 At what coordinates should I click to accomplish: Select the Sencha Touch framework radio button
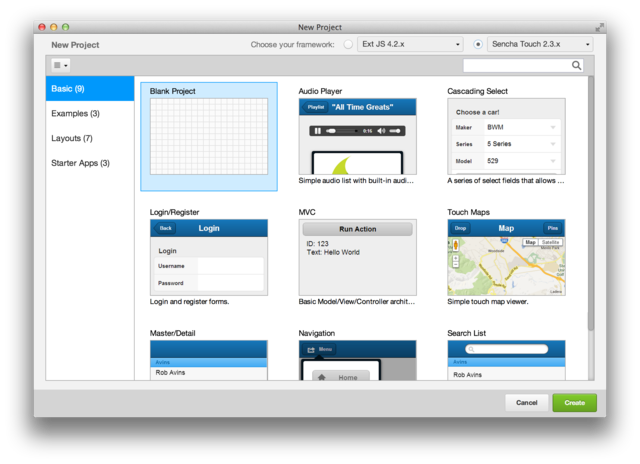pos(477,45)
